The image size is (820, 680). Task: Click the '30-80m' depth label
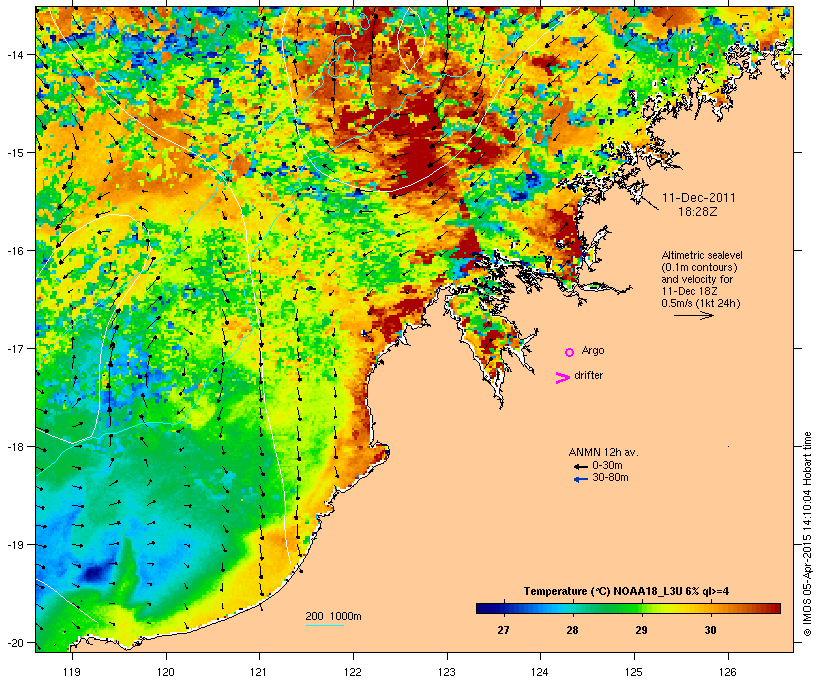click(610, 477)
